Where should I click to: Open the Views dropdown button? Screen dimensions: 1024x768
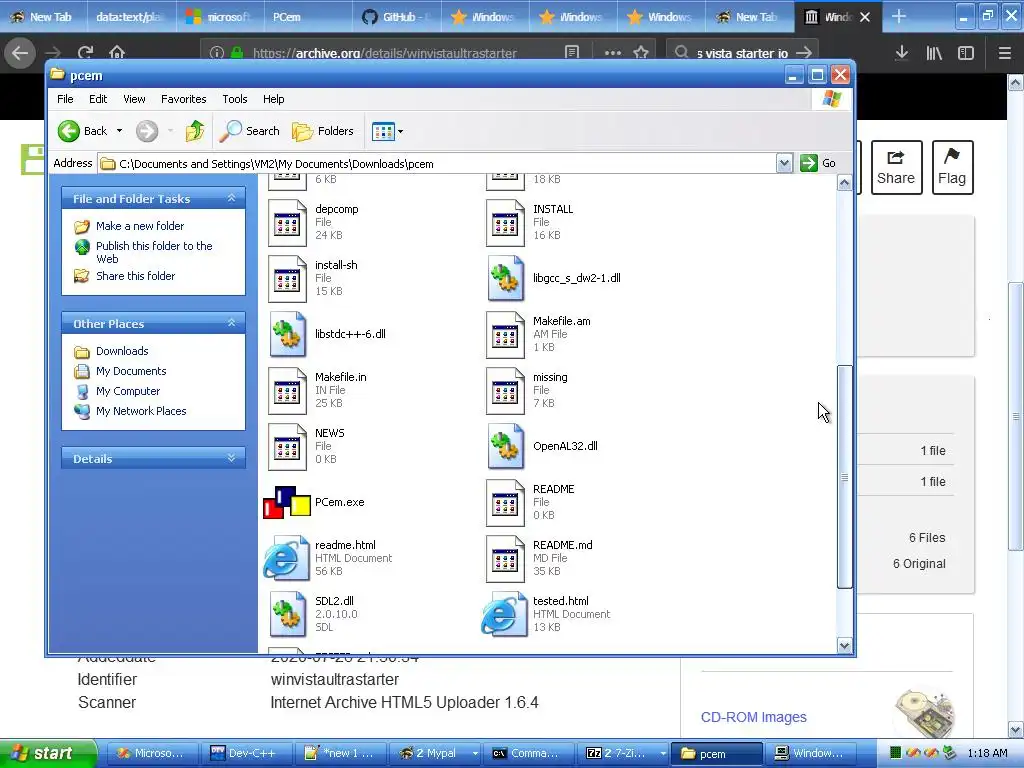(x=387, y=131)
